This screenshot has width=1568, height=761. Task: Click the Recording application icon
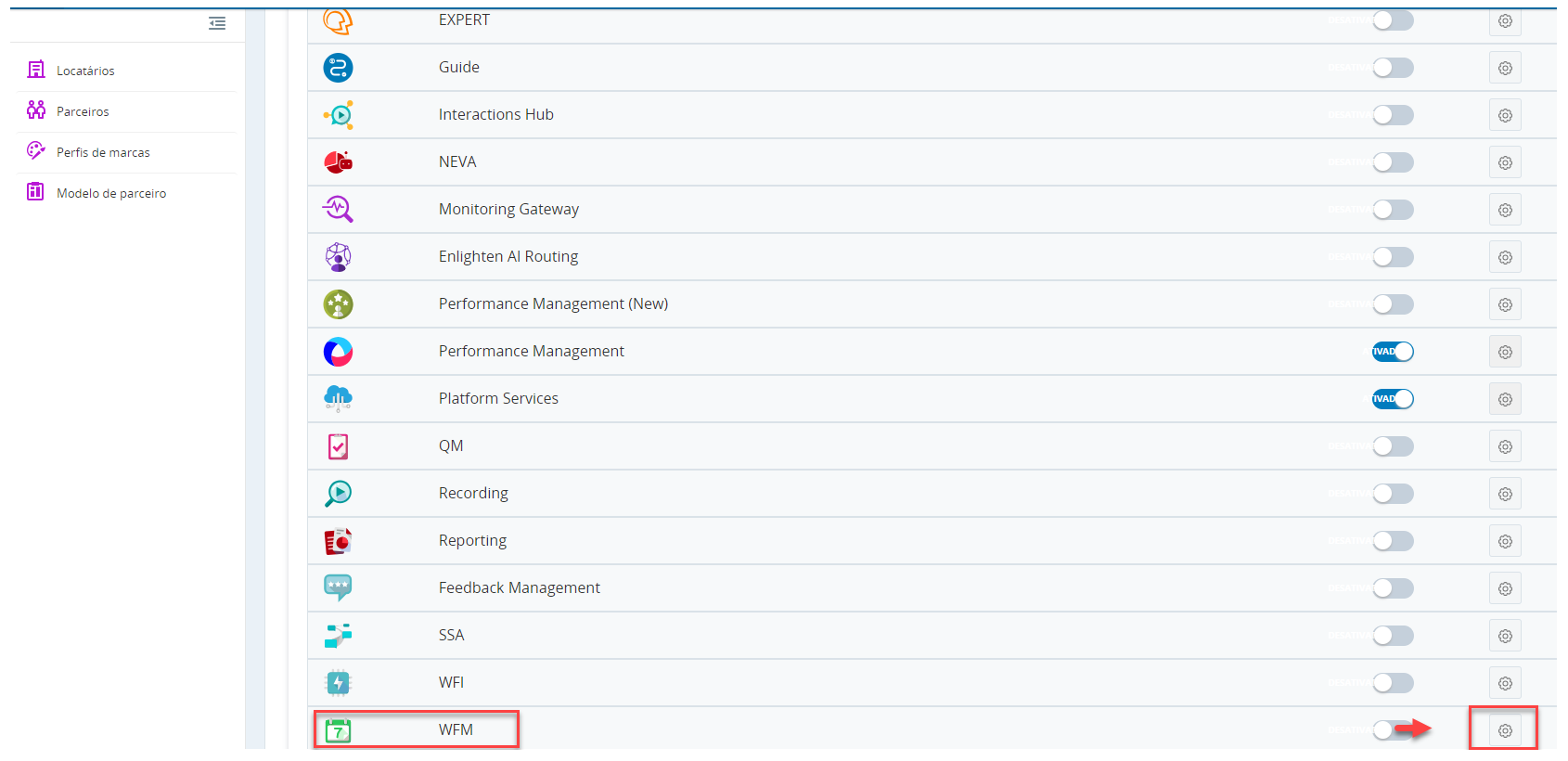[x=338, y=494]
